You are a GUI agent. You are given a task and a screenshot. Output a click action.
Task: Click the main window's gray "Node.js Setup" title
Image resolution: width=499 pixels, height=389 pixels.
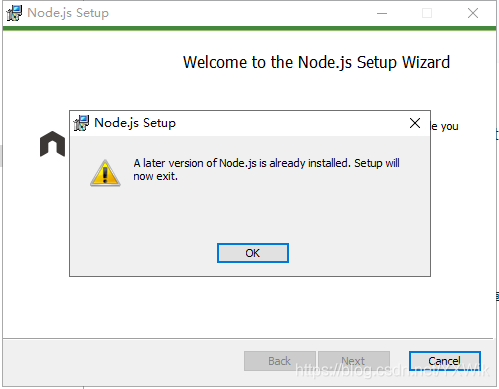[68, 13]
